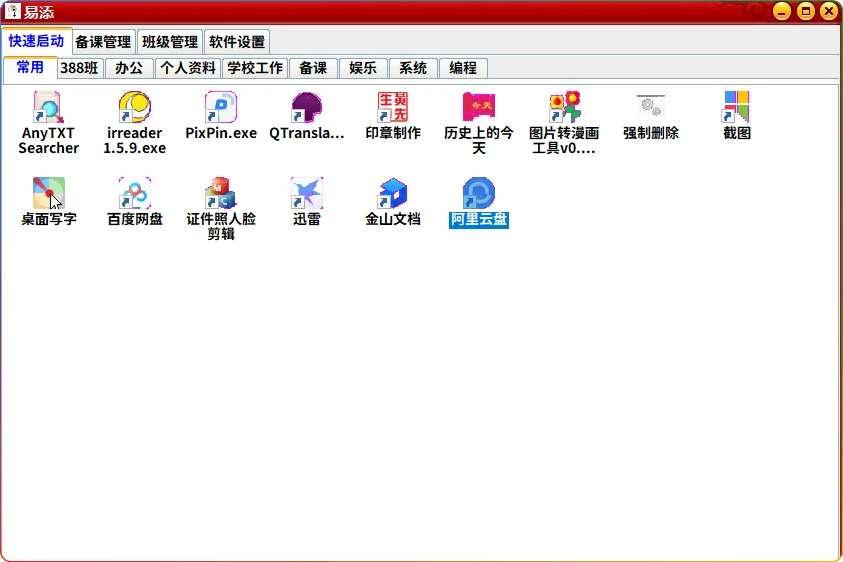Select the 阿里云盘 shortcut icon

478,193
